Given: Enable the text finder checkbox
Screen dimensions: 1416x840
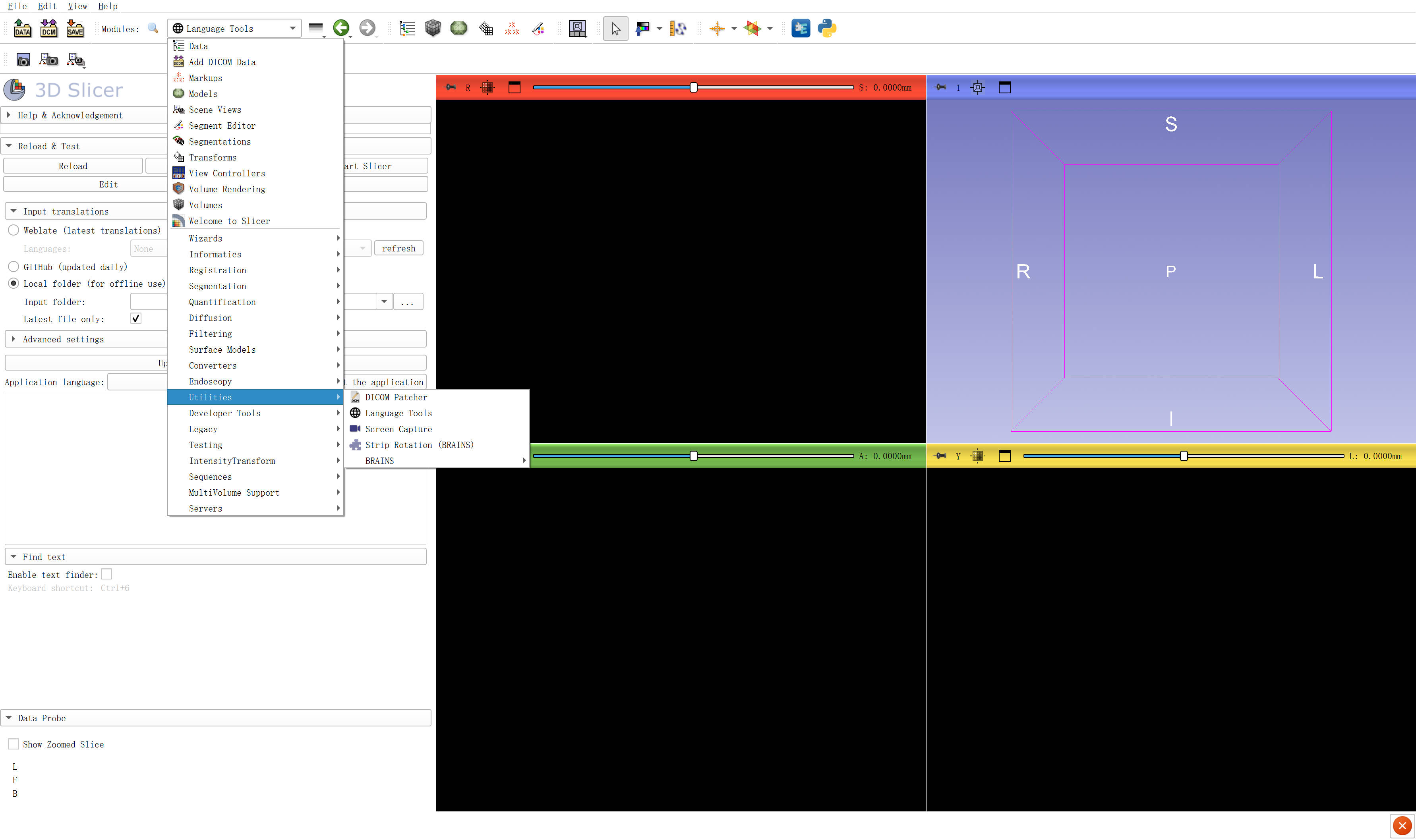Looking at the screenshot, I should pyautogui.click(x=106, y=575).
